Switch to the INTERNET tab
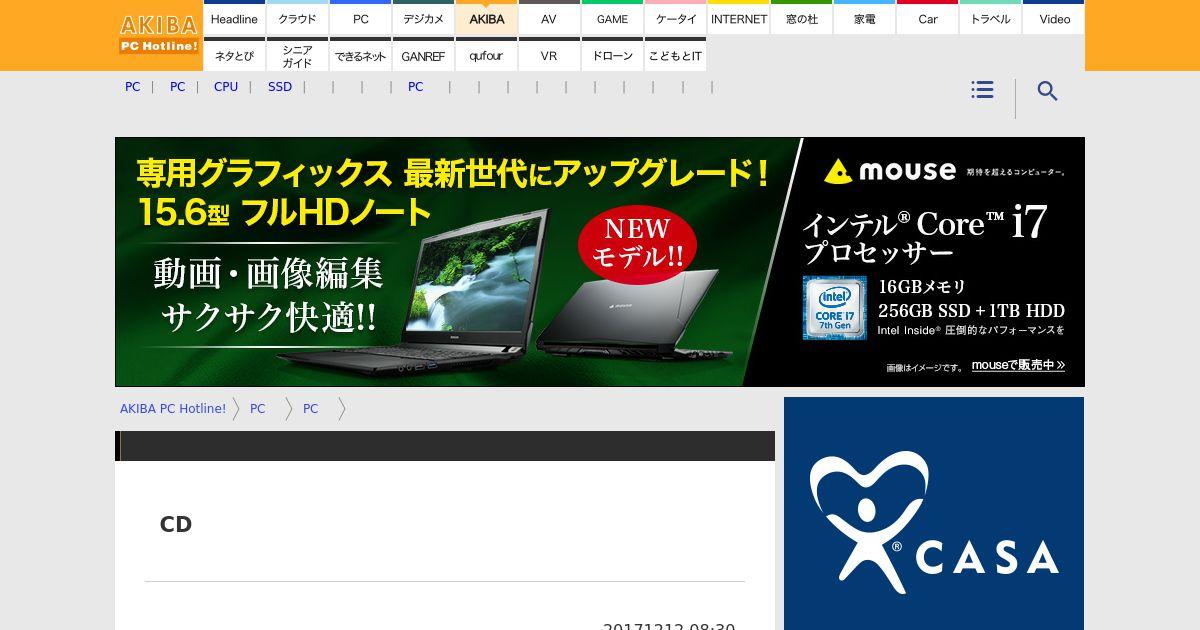The height and width of the screenshot is (630, 1200). coord(739,19)
